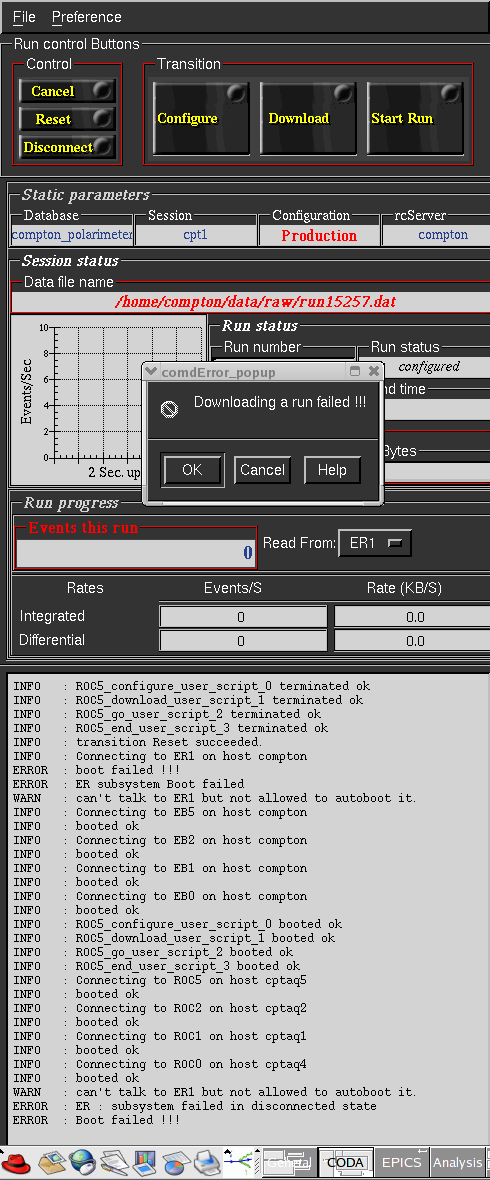Screen dimensions: 490x1180
Task: Click the pie chart presentation icon
Action: click(176, 1163)
